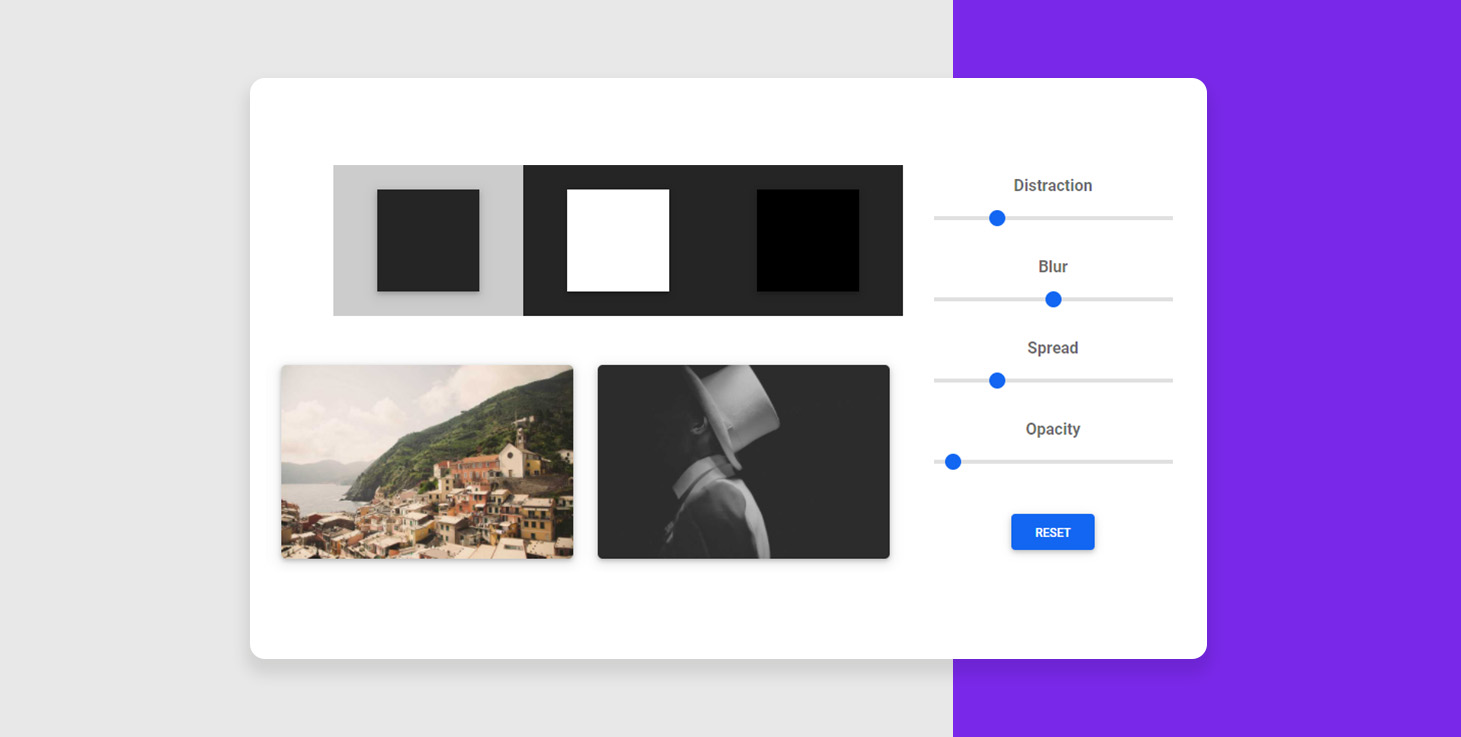Click the RESET button
1461x737 pixels.
click(1053, 532)
